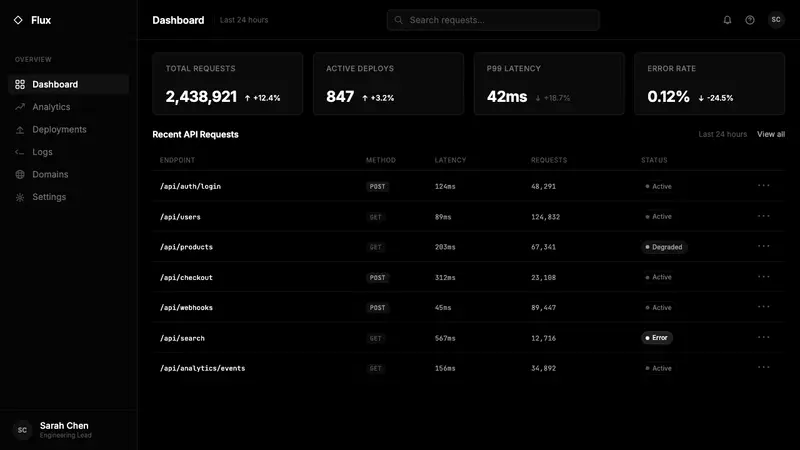The height and width of the screenshot is (450, 800).
Task: Open the more options menu for /api/checkout
Action: point(763,277)
